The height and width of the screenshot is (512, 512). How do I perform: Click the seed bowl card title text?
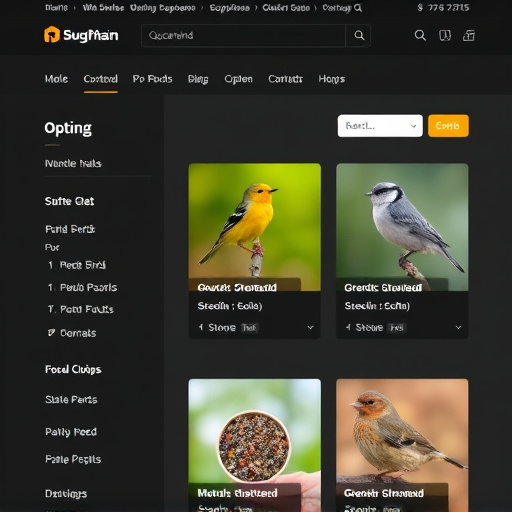click(237, 493)
